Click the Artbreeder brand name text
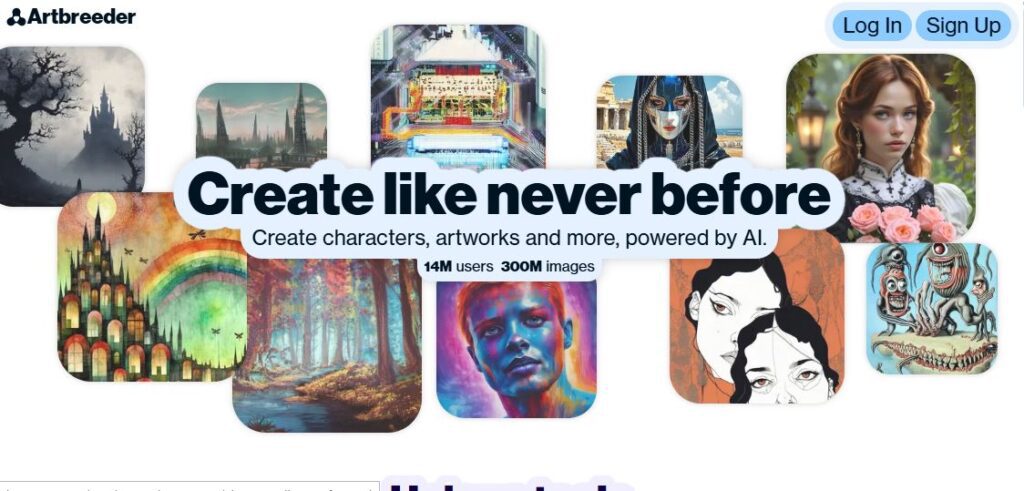The width and height of the screenshot is (1024, 491). (81, 17)
